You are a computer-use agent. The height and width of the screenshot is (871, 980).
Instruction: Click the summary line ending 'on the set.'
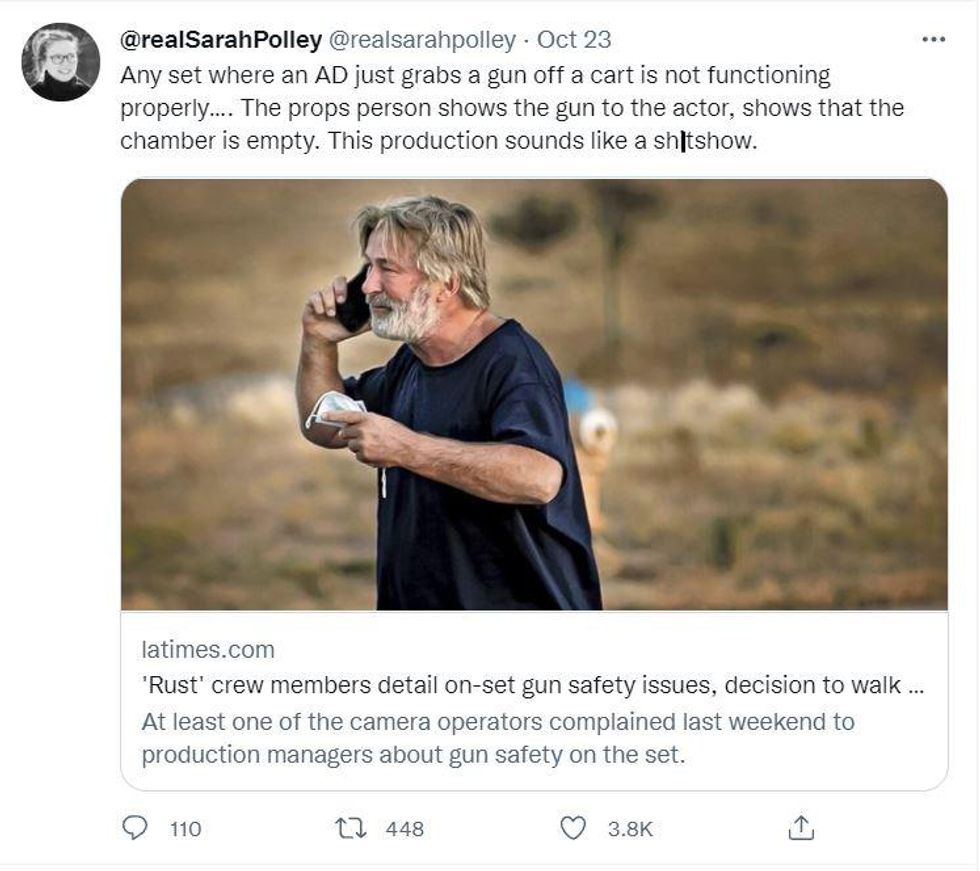point(413,755)
